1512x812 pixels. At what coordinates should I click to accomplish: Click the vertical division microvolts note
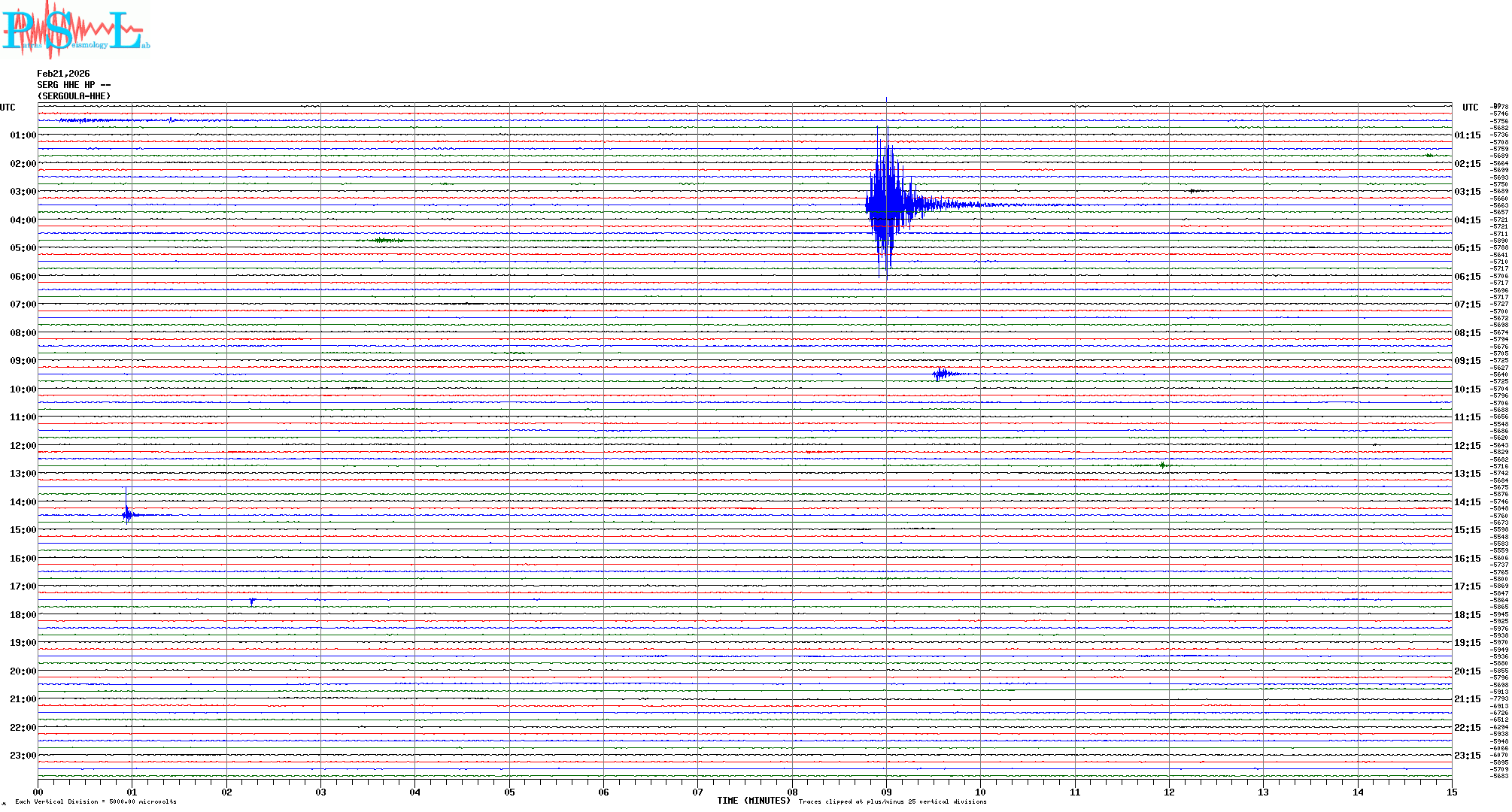pyautogui.click(x=96, y=801)
